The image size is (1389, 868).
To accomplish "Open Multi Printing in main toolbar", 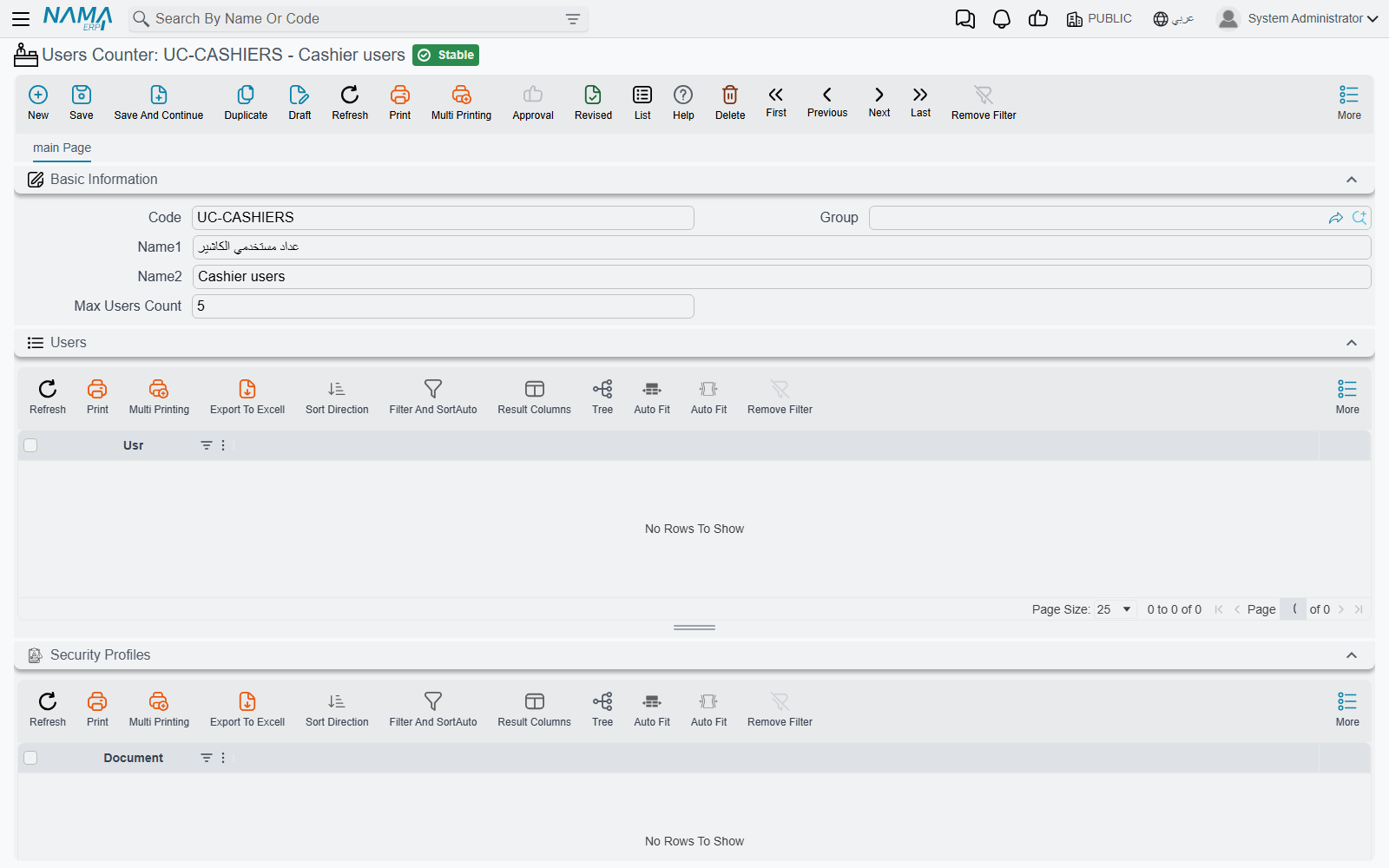I will [x=461, y=102].
